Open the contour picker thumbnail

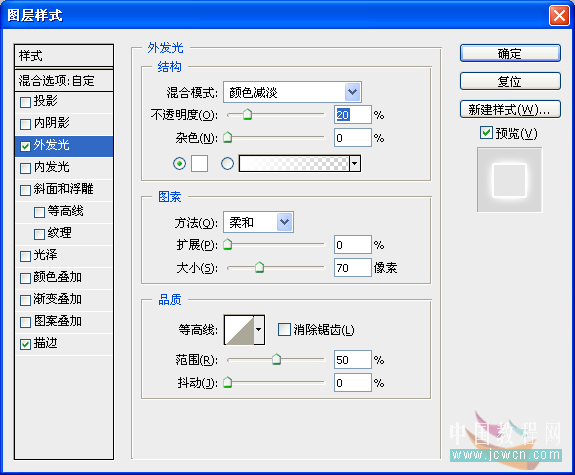pyautogui.click(x=239, y=330)
